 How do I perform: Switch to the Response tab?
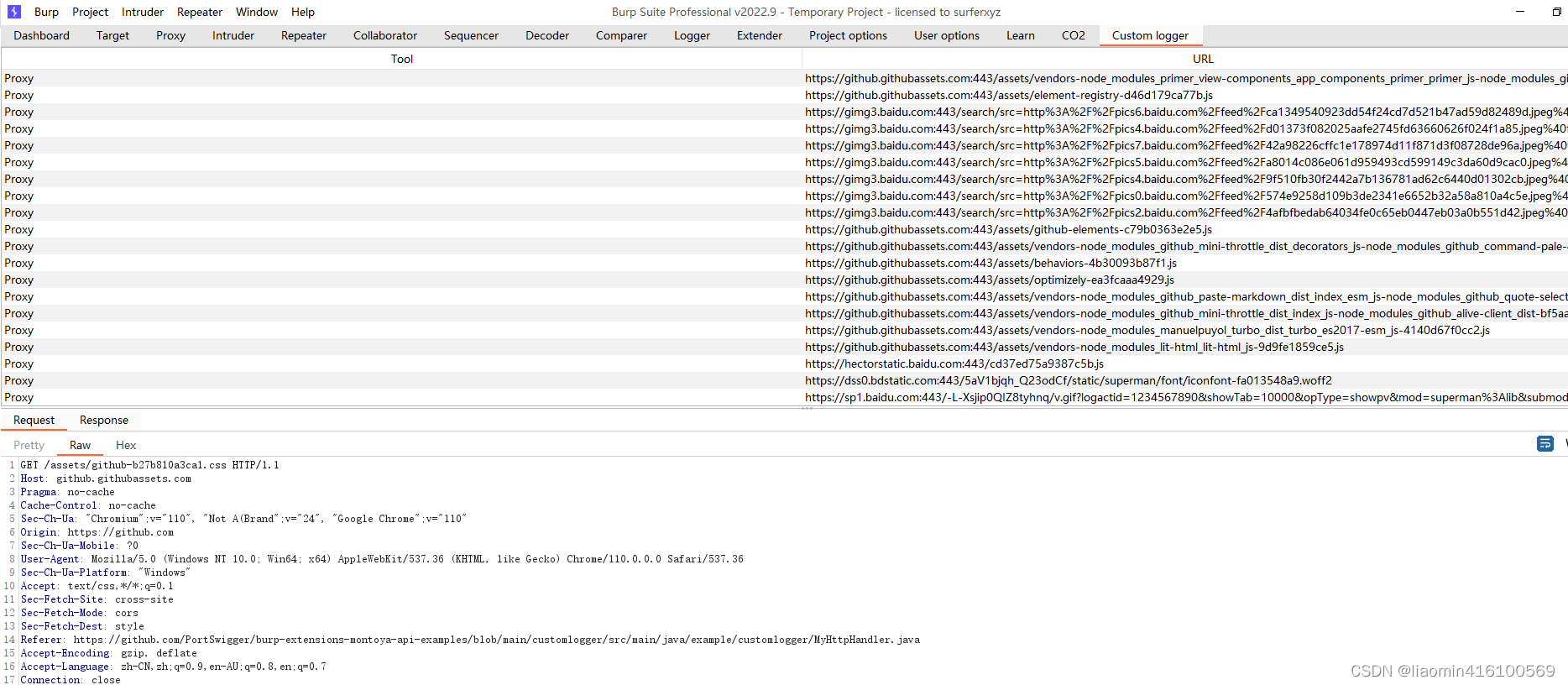104,420
